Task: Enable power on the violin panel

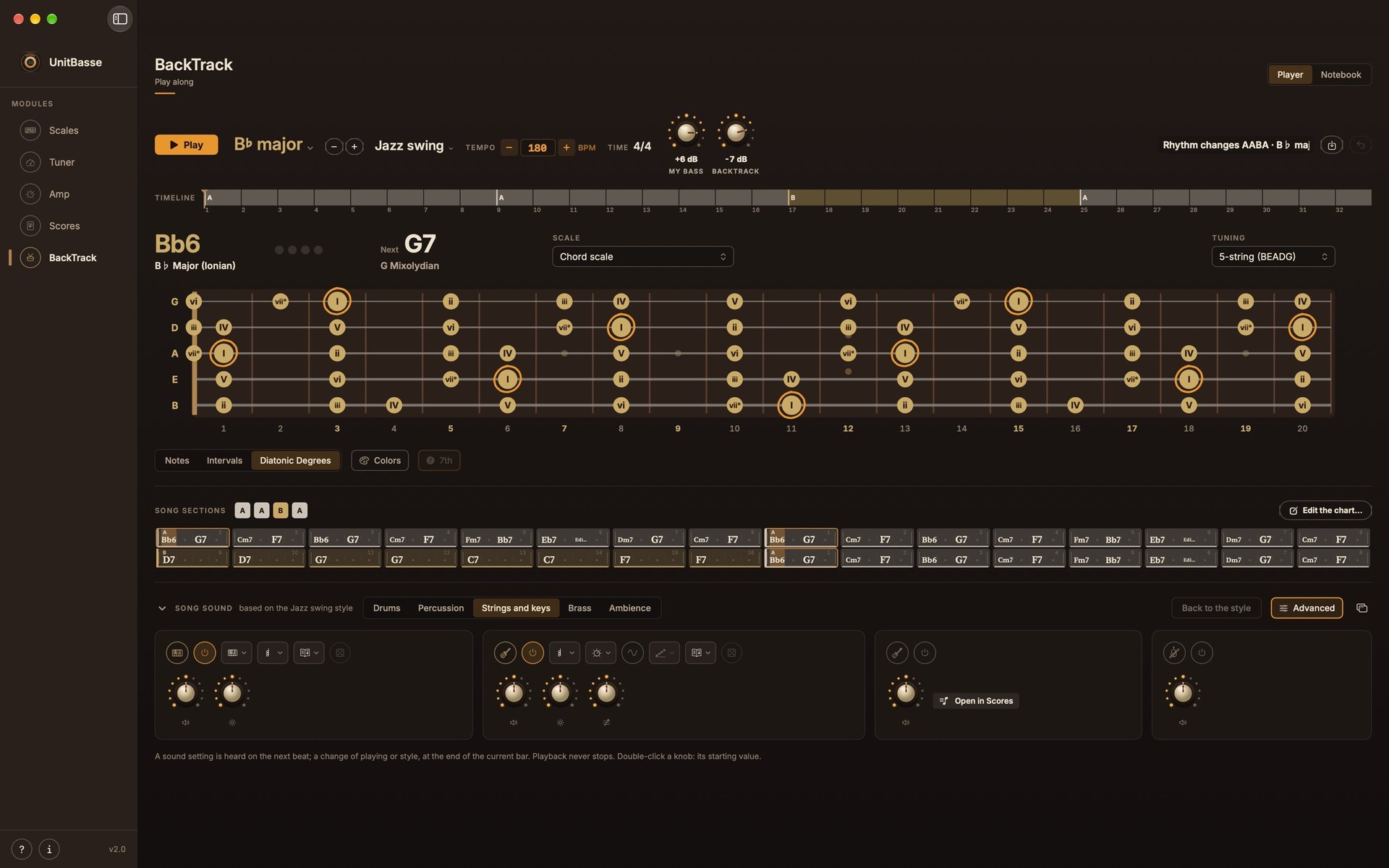Action: tap(1202, 652)
